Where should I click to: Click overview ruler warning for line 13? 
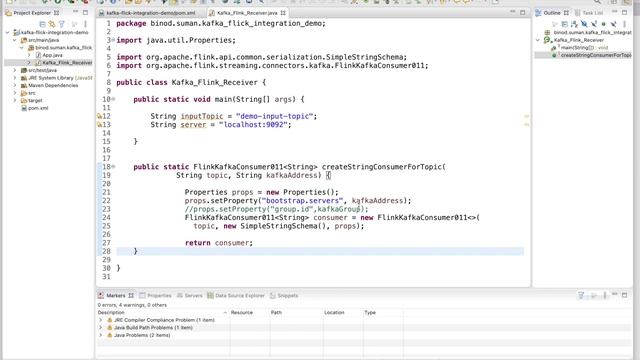point(527,124)
